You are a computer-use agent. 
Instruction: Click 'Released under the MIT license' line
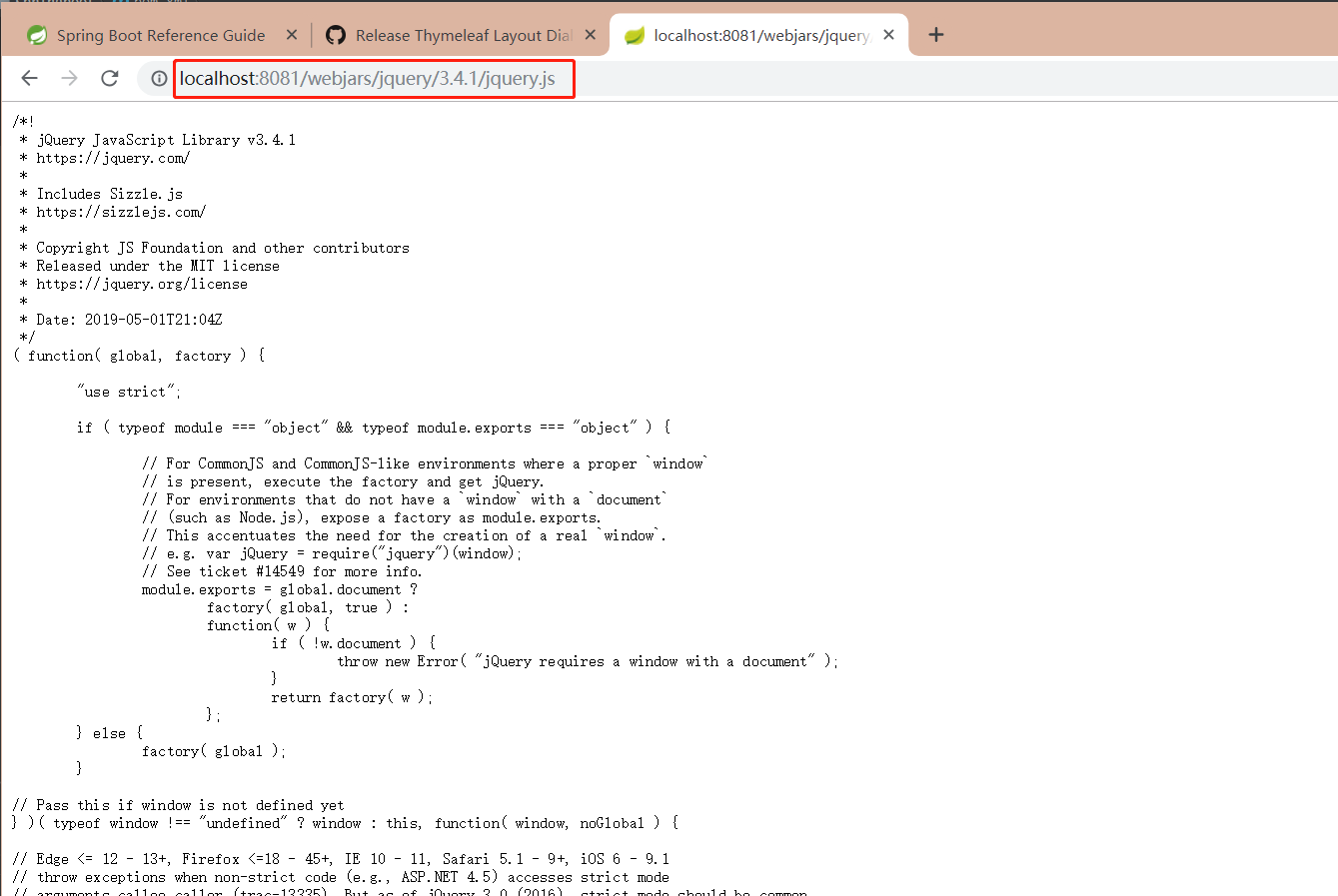tap(158, 266)
